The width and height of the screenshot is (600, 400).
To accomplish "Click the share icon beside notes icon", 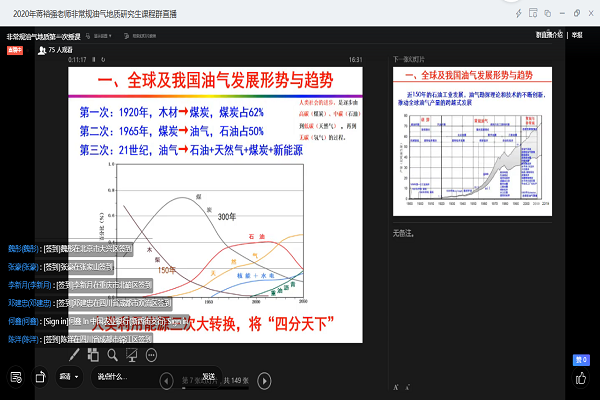I will pyautogui.click(x=42, y=377).
